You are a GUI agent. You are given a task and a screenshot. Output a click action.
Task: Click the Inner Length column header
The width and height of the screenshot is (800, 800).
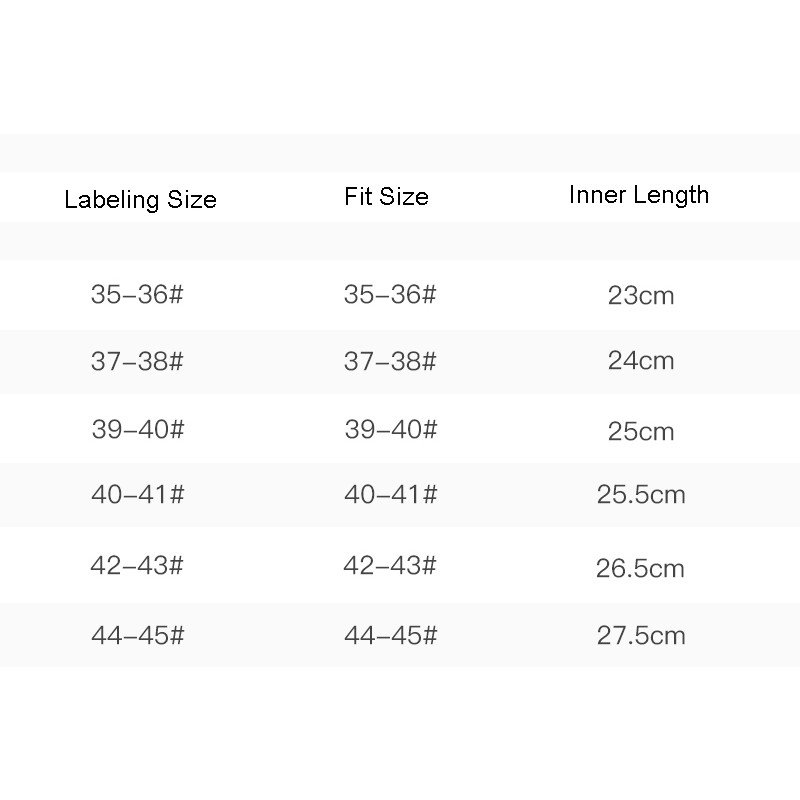639,195
